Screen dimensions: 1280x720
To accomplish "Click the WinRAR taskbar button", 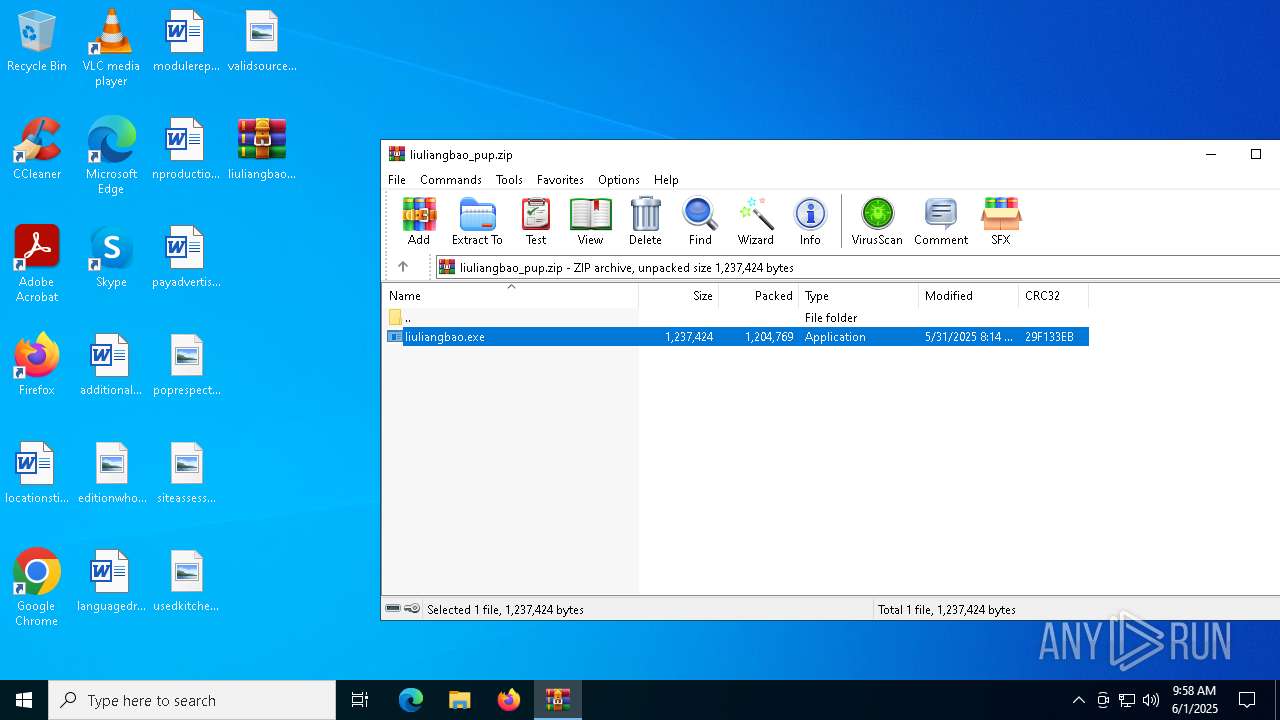I will (x=558, y=700).
